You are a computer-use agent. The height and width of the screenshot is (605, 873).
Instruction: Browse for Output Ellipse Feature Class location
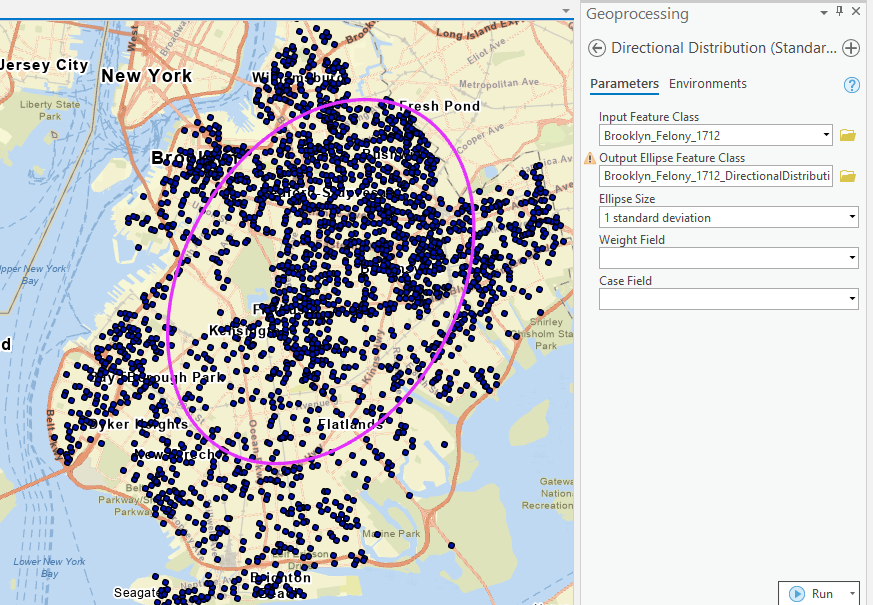tap(848, 176)
